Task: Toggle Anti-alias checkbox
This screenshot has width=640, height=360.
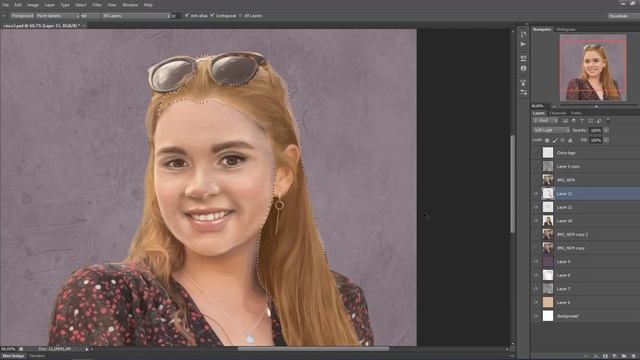Action: click(187, 16)
